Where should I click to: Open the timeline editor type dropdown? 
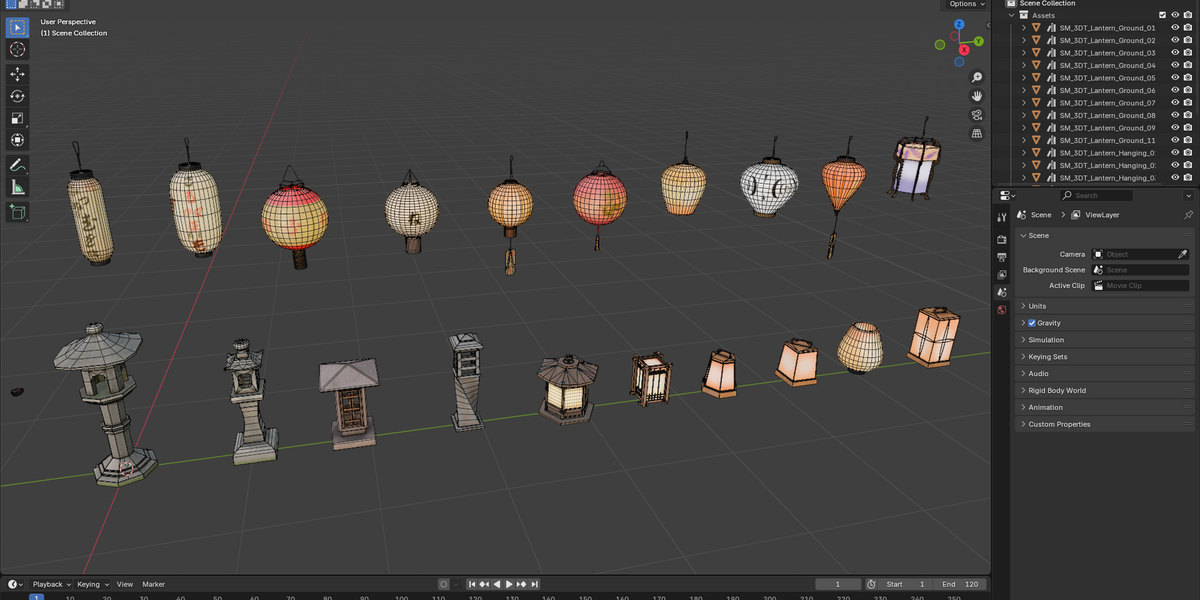click(16, 584)
